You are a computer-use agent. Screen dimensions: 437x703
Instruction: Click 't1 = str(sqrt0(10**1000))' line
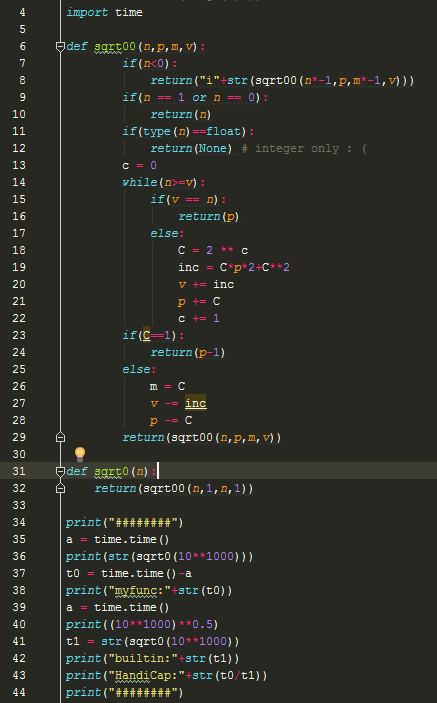pyautogui.click(x=153, y=641)
